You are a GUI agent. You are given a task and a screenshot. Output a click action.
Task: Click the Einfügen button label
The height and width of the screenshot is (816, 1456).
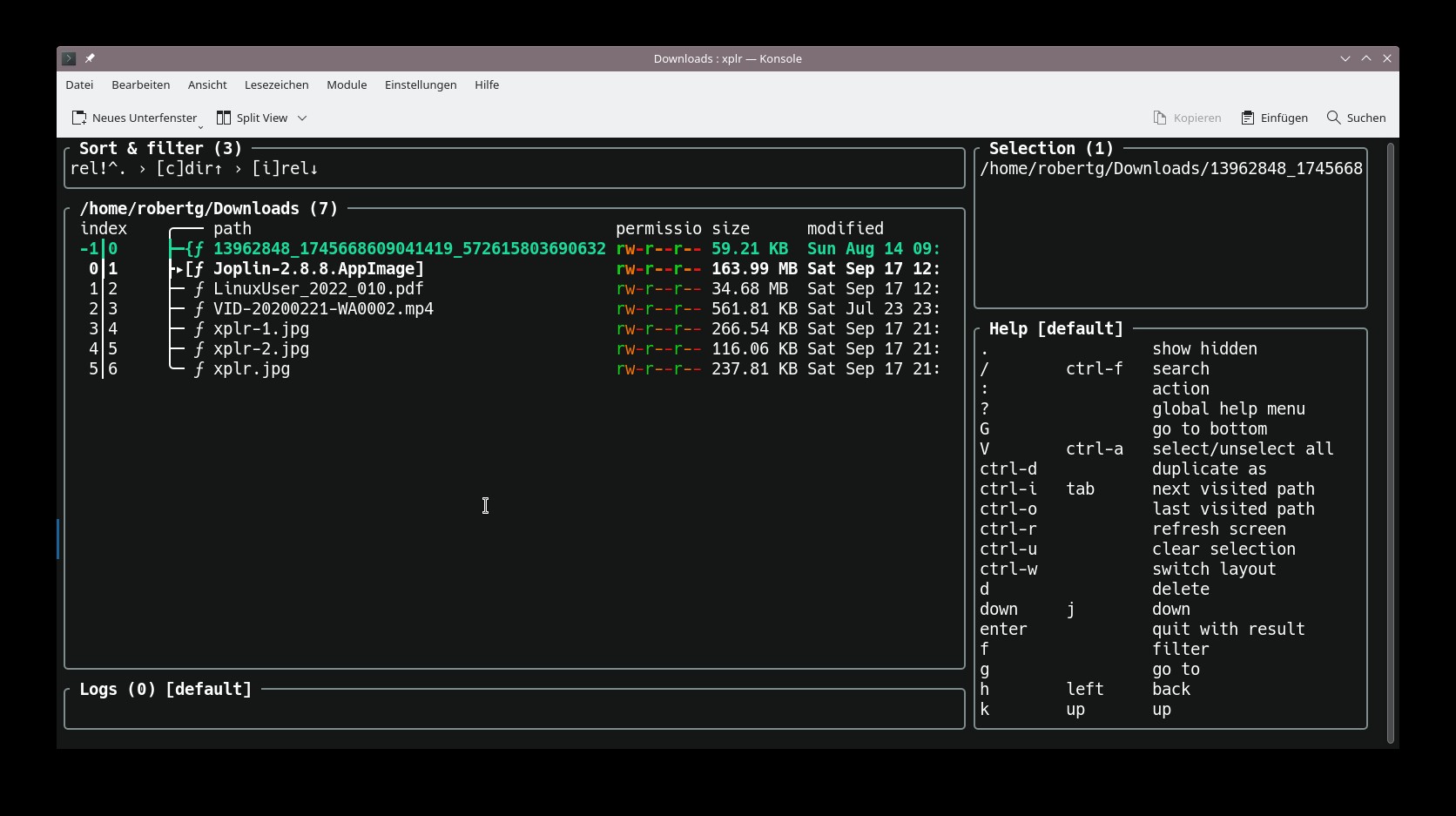click(x=1284, y=118)
